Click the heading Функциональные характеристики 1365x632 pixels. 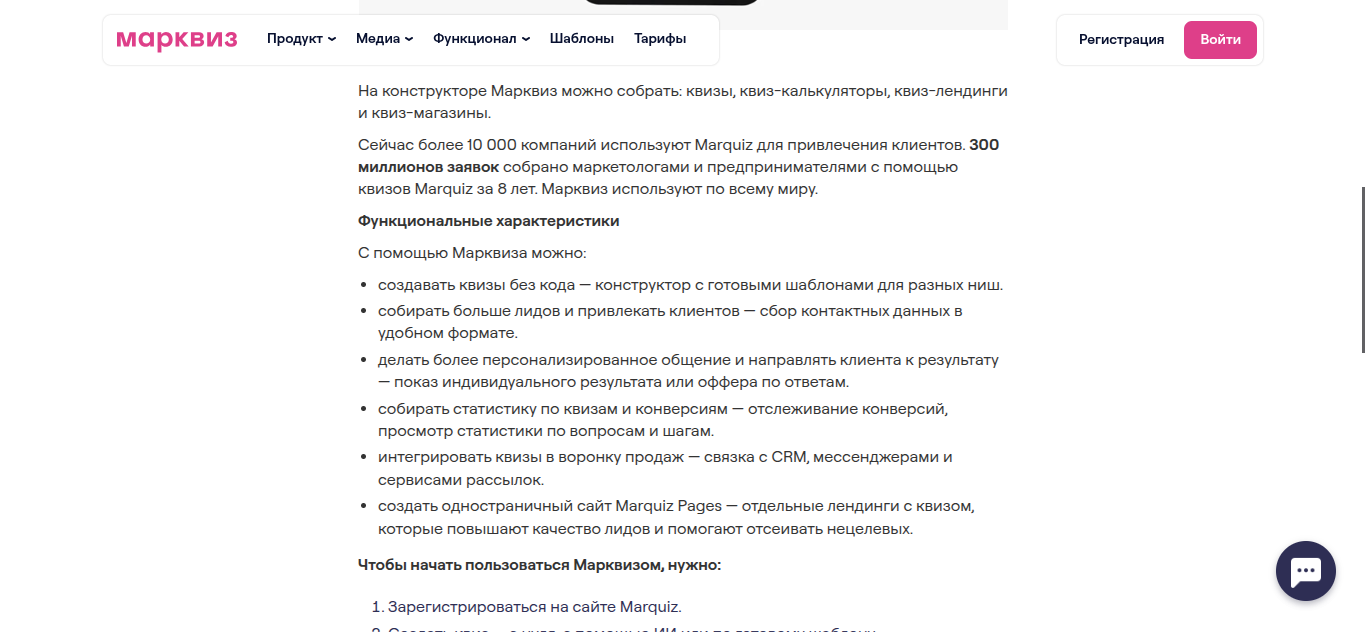[x=488, y=221]
